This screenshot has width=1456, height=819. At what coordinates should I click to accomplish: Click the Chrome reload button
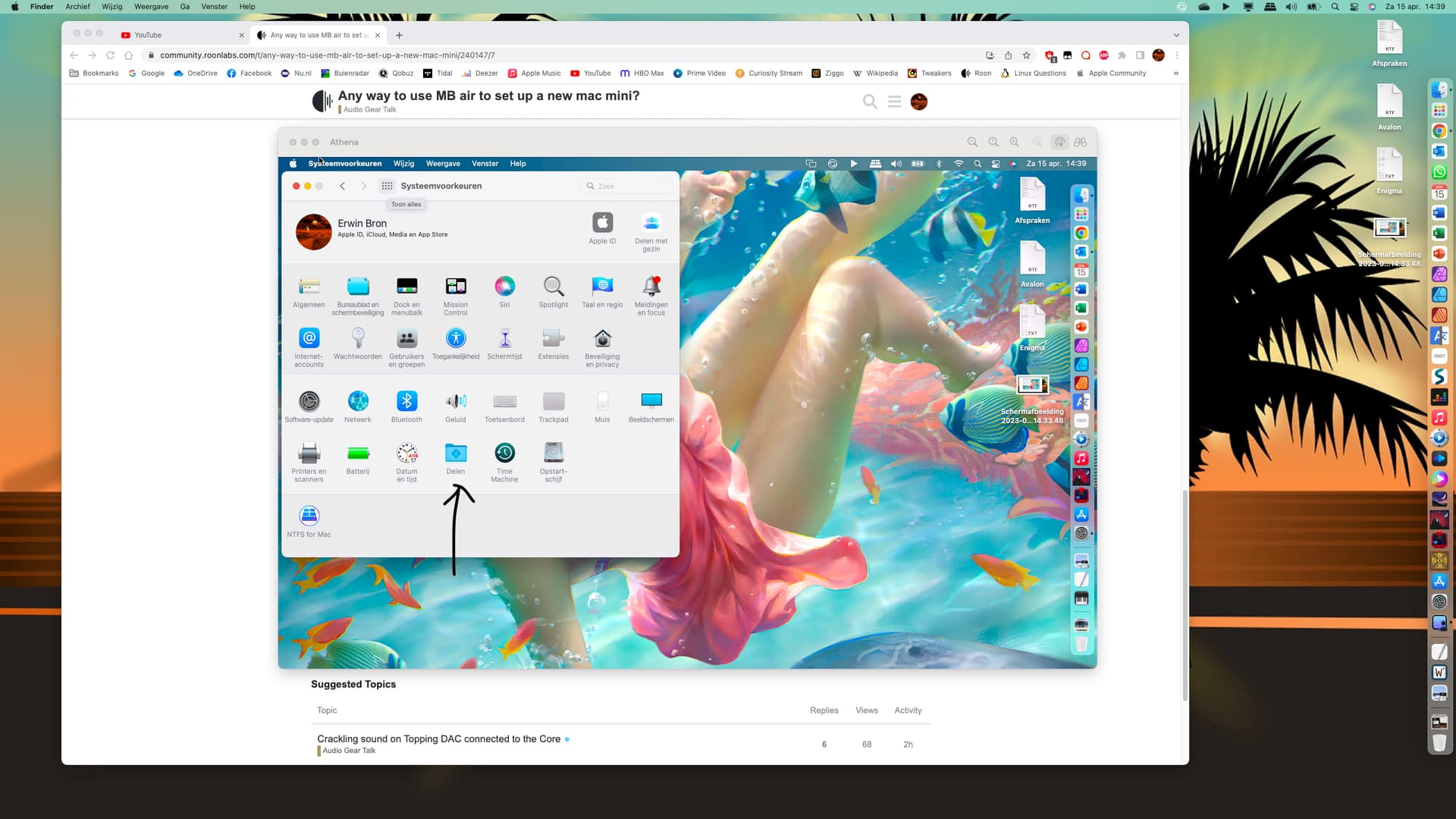click(110, 55)
